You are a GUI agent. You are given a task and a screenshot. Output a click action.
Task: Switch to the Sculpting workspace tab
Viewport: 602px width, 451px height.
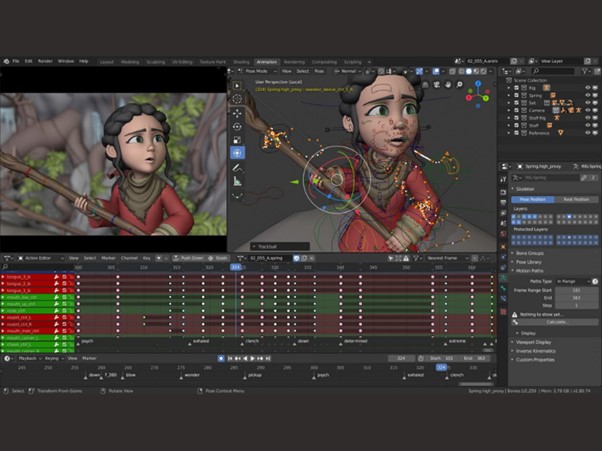(x=155, y=62)
